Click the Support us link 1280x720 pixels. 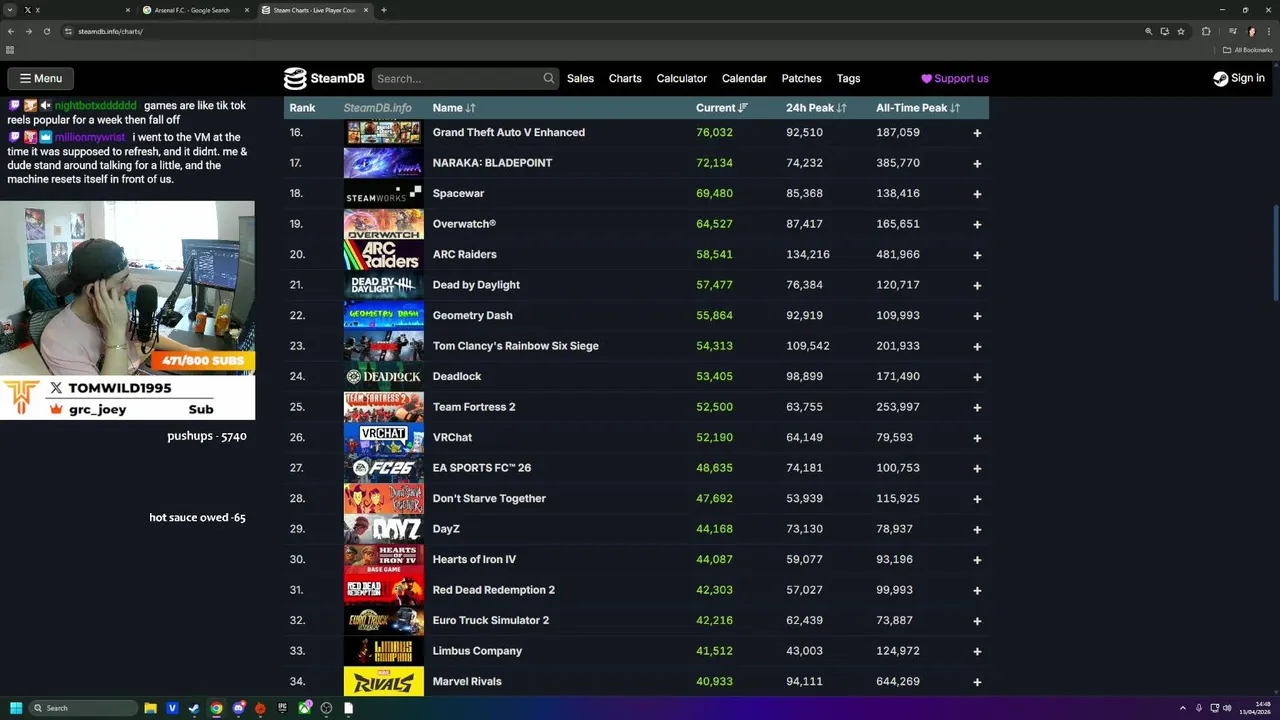point(955,78)
